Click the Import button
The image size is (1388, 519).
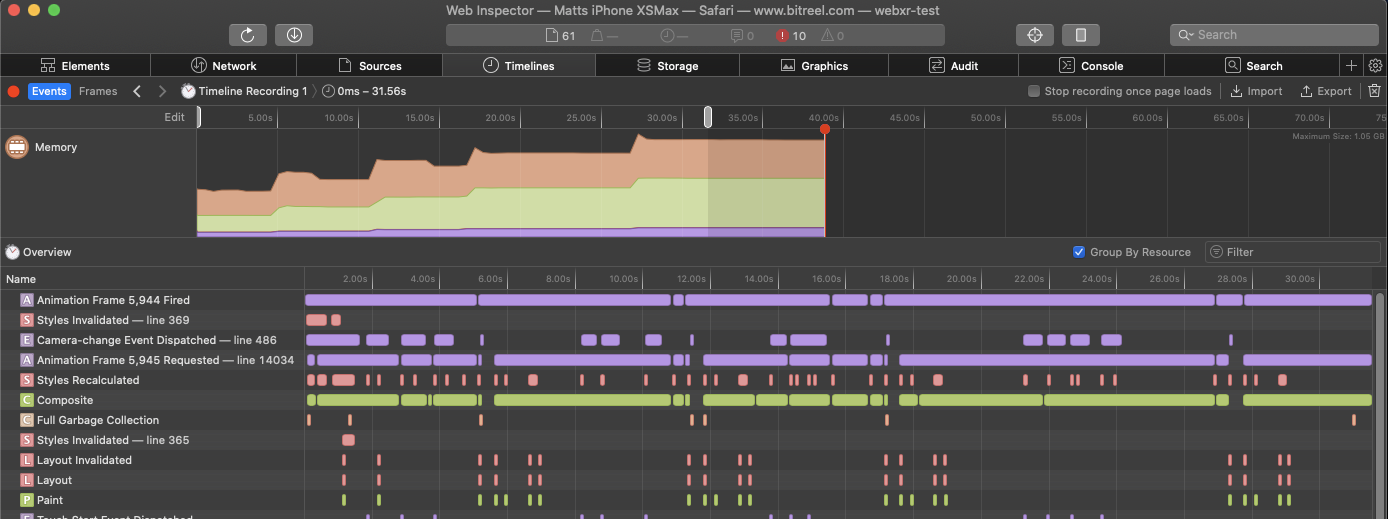pos(1256,91)
